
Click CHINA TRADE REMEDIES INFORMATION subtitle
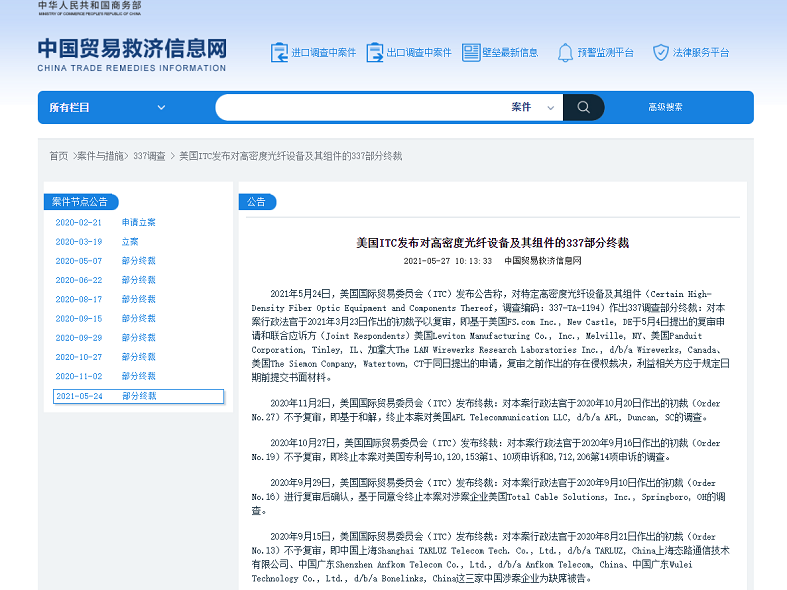click(x=132, y=68)
